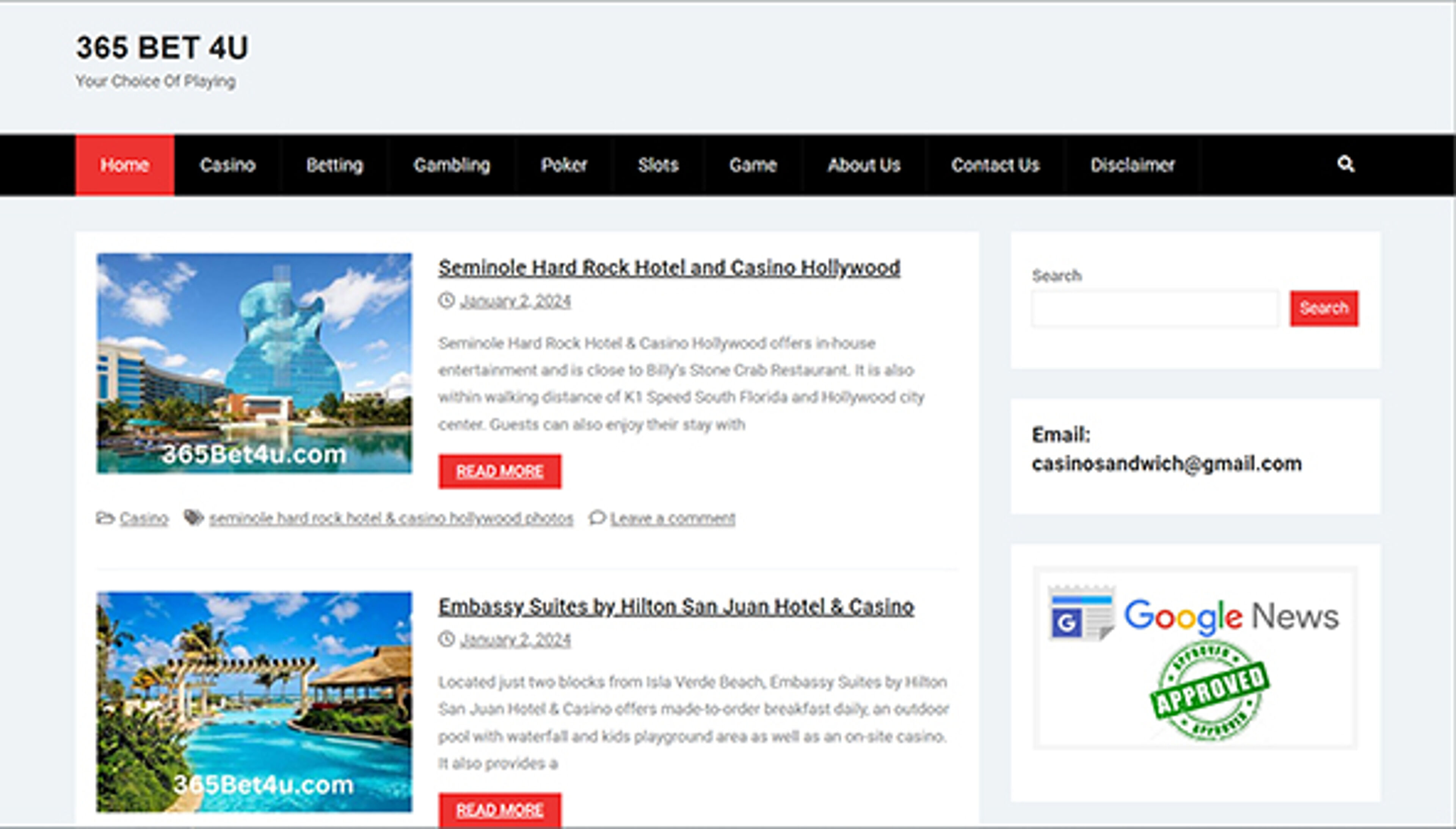Click READ MORE for the Seminole Hard Rock post
Image resolution: width=1456 pixels, height=829 pixels.
(499, 471)
